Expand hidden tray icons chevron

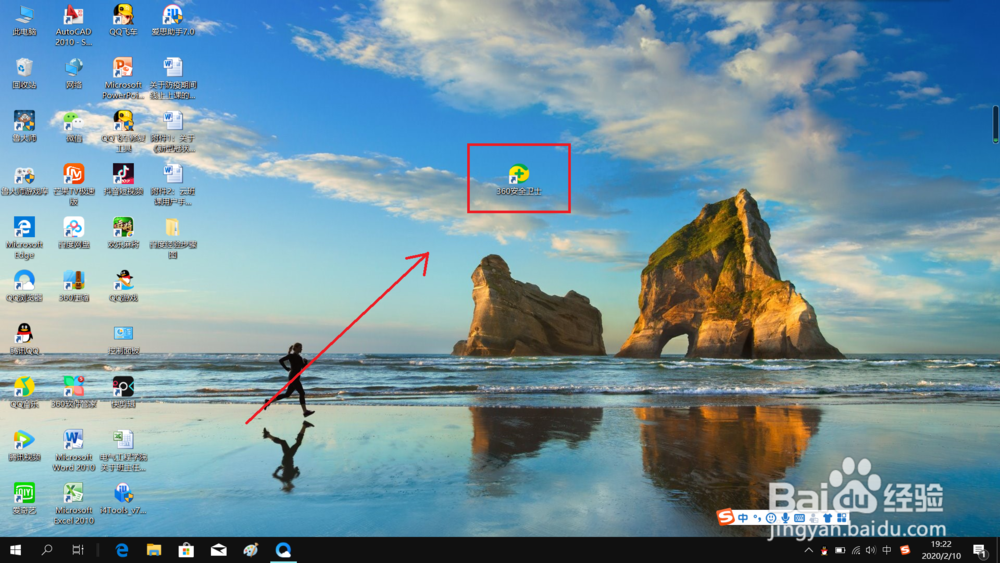tap(809, 550)
